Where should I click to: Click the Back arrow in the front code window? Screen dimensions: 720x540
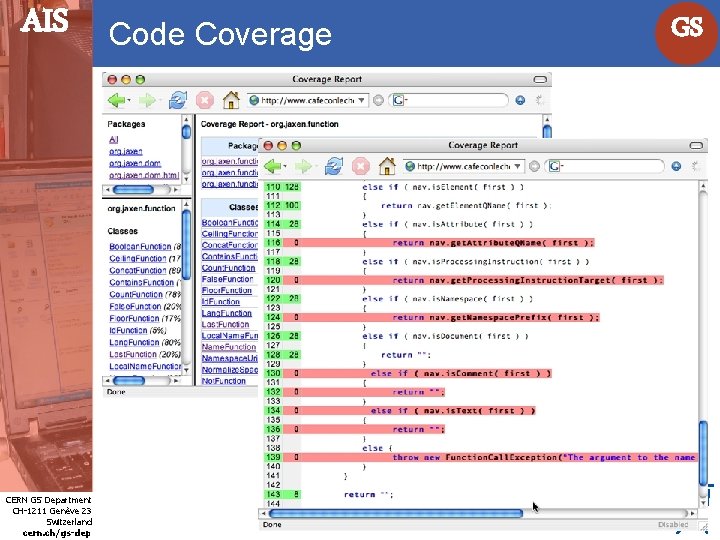coord(273,166)
